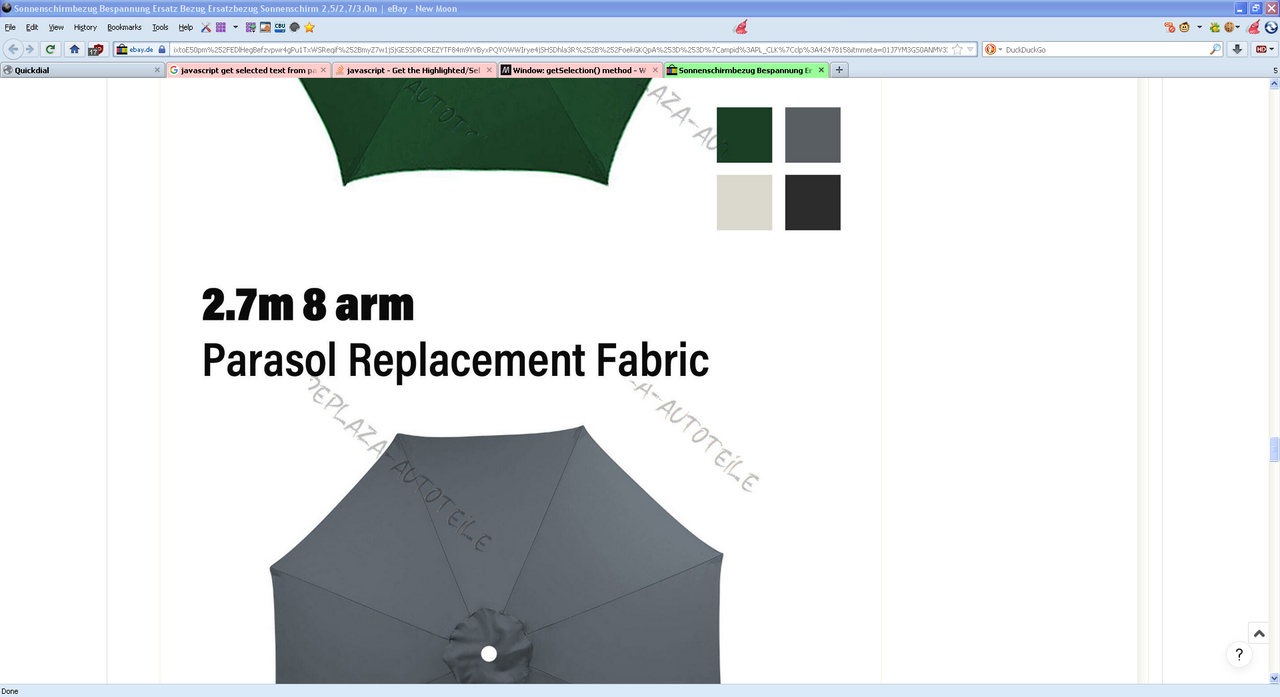Open a new tab with plus button

839,70
